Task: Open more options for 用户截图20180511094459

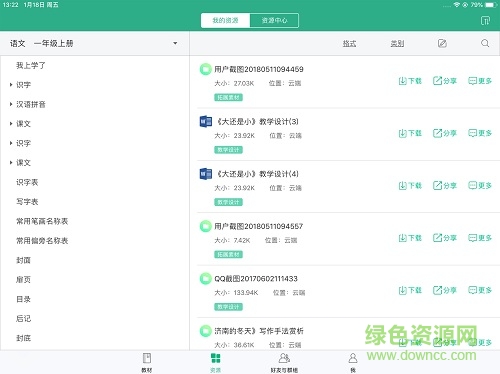Action: 480,81
